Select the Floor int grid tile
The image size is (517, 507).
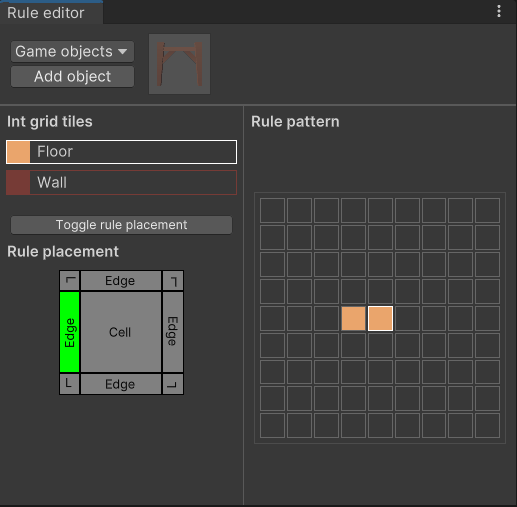[121, 152]
